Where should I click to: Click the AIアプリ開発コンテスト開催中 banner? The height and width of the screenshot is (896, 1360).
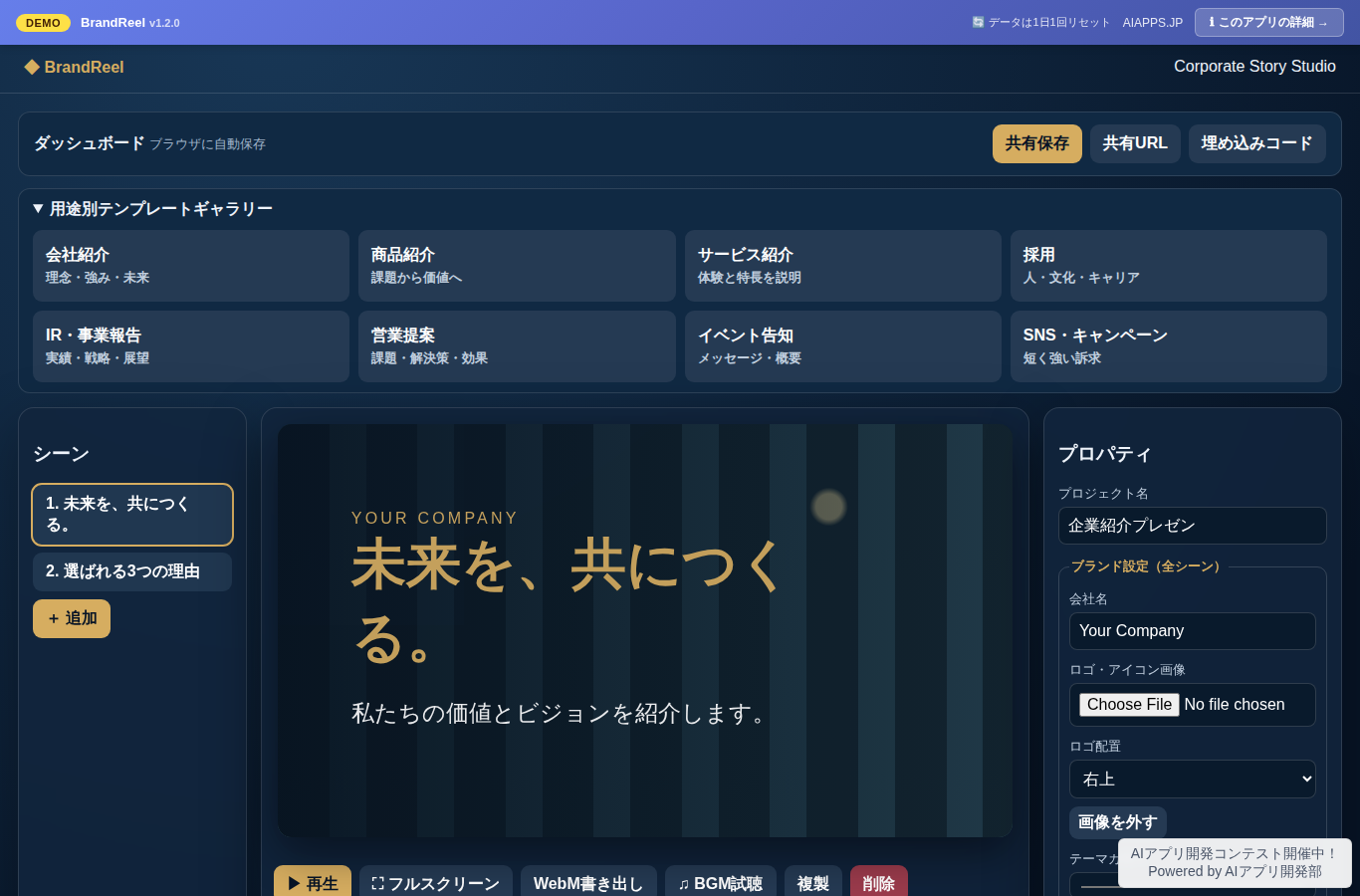tap(1235, 862)
